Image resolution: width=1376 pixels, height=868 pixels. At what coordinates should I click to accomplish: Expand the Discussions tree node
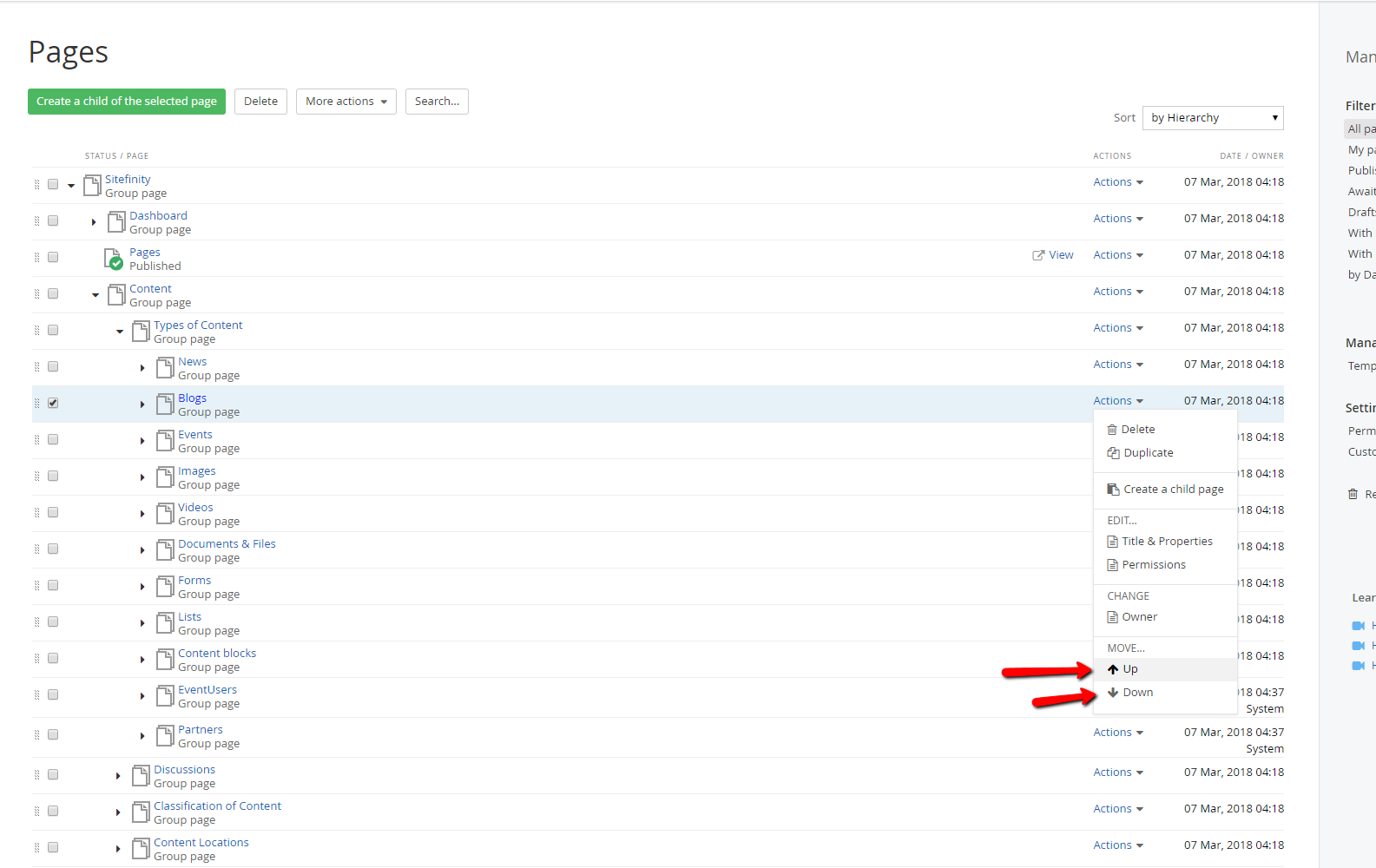coord(118,776)
